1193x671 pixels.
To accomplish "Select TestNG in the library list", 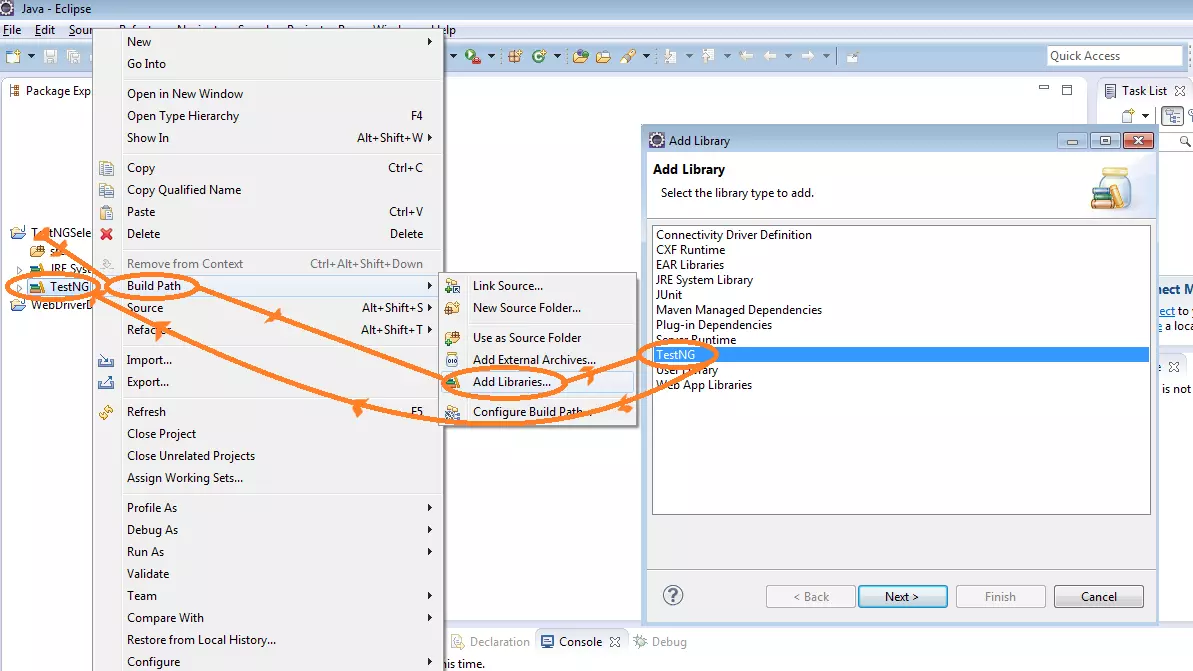I will (x=901, y=355).
